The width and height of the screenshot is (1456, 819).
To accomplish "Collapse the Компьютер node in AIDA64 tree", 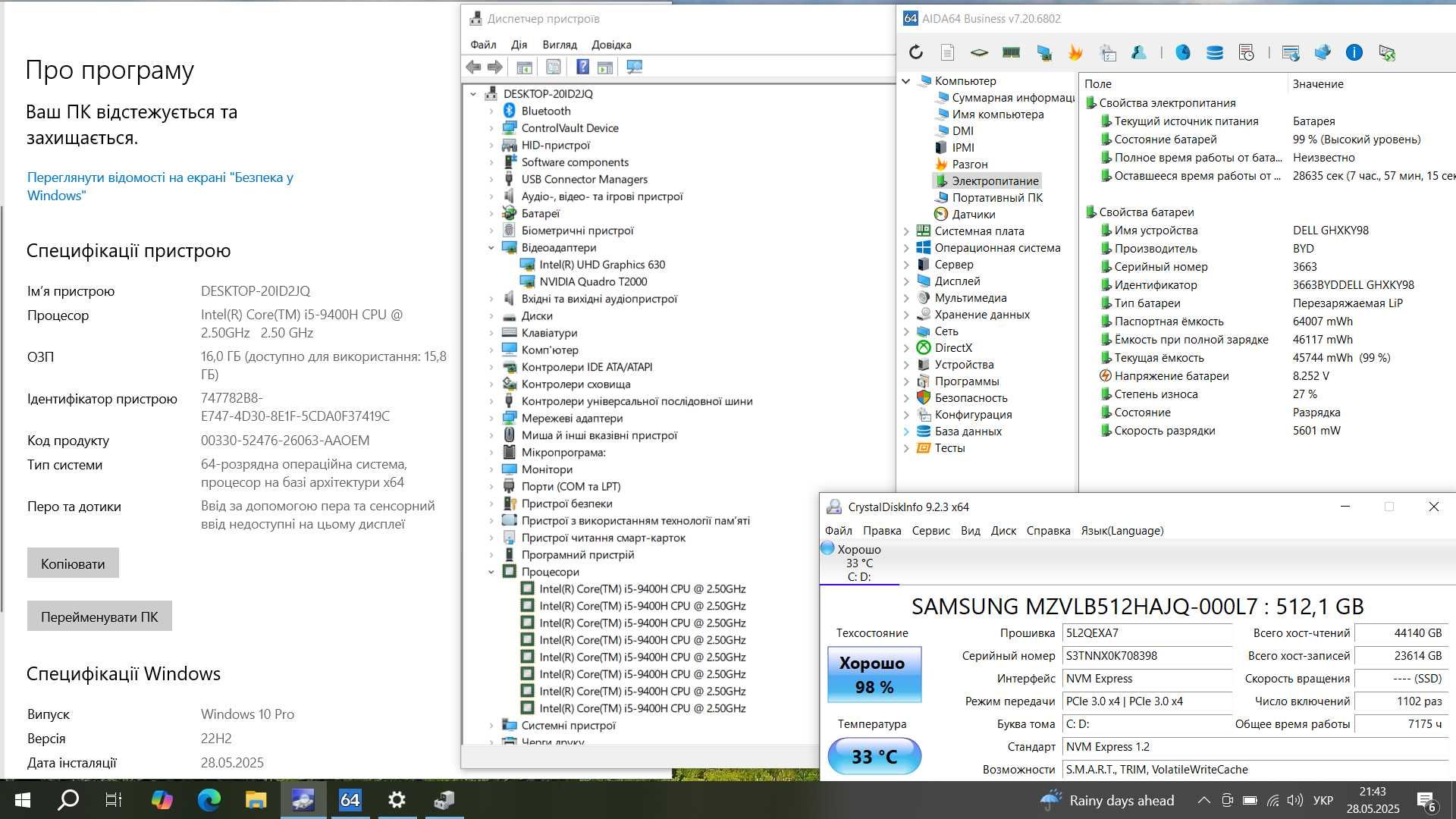I will click(906, 80).
